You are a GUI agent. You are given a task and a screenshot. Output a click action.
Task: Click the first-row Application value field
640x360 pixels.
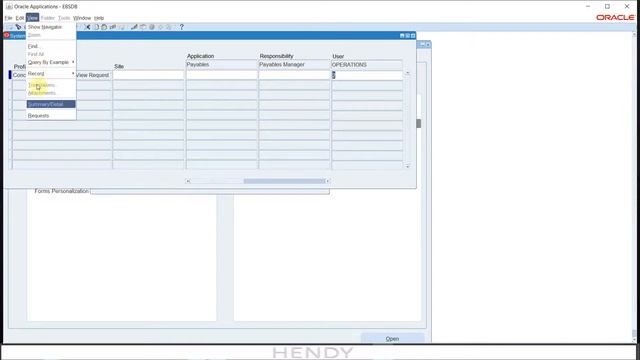click(222, 75)
